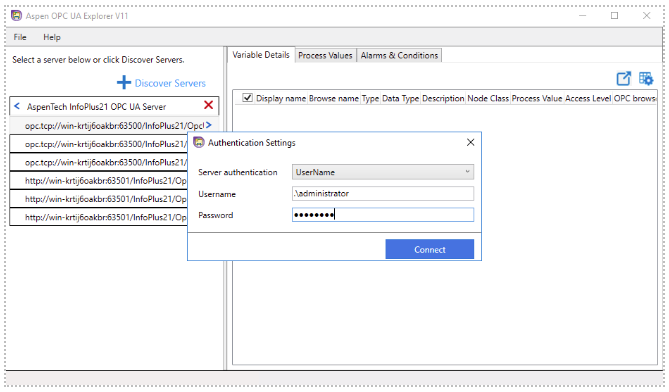Open the File menu
Viewport: 669px width, 392px height.
[x=20, y=37]
